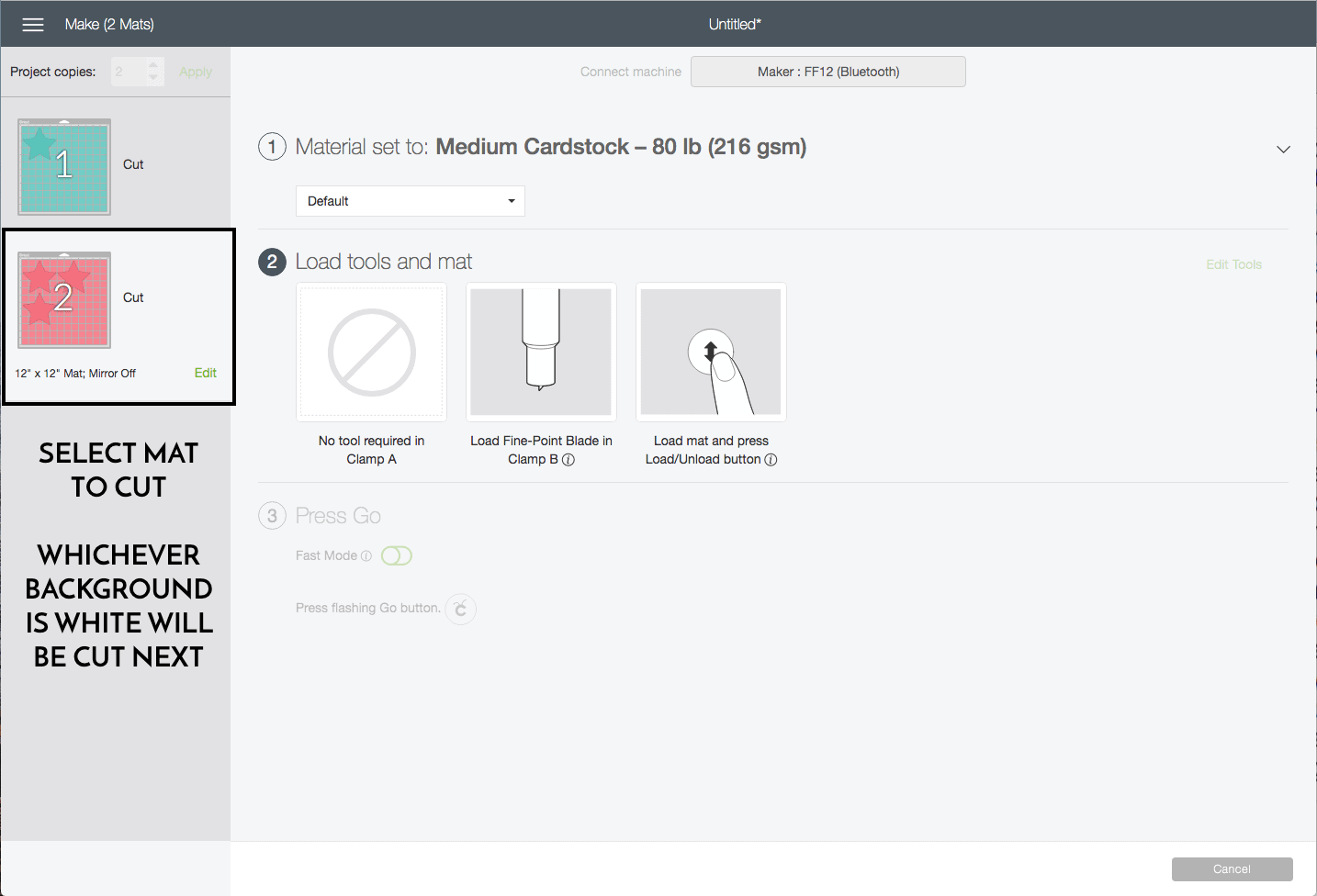Open the hamburger menu
The image size is (1317, 896).
(33, 25)
